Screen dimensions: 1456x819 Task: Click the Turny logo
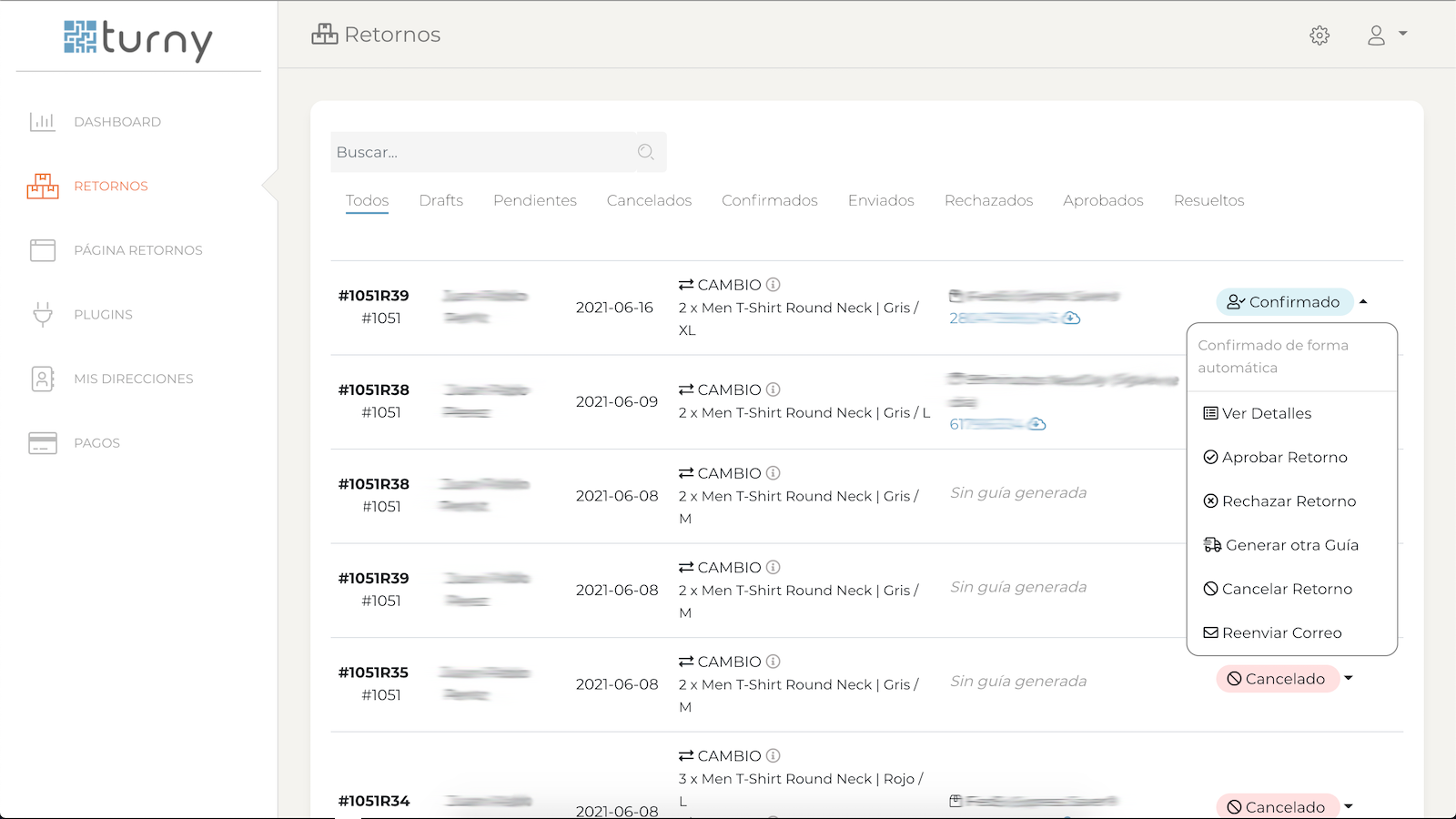[x=138, y=39]
